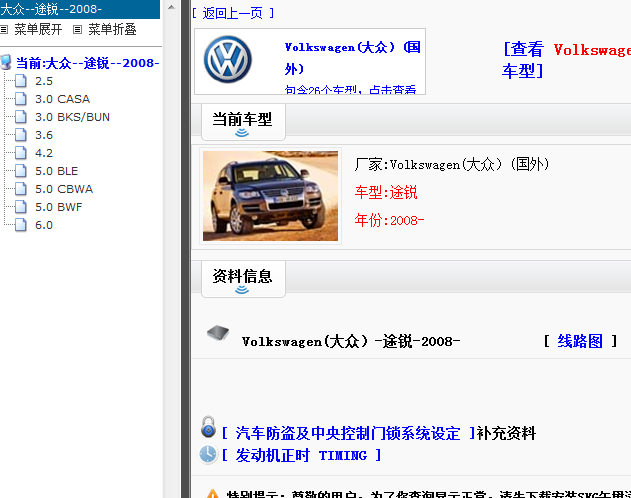Click the page icon next to 5.0 BWF
This screenshot has height=498, width=631.
(x=21, y=207)
